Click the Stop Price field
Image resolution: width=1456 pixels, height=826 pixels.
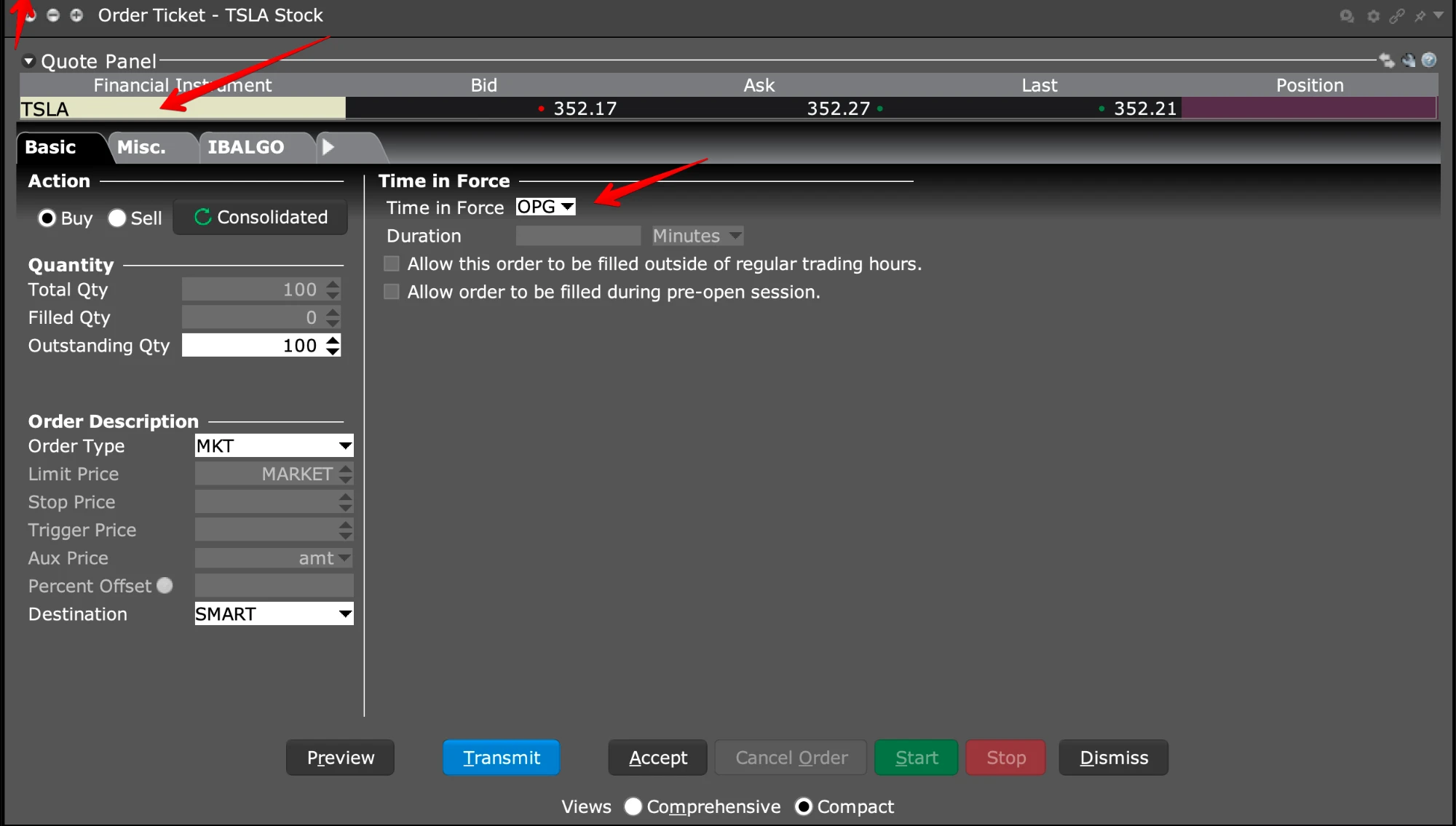click(266, 502)
